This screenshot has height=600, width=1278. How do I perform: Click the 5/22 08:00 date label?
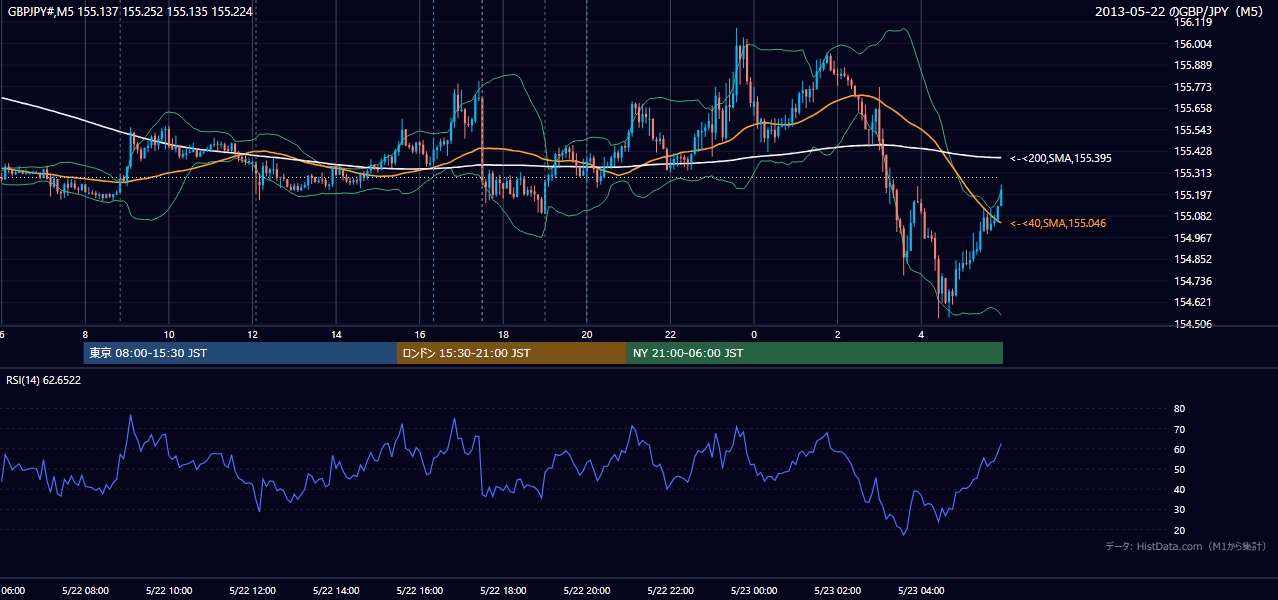pyautogui.click(x=85, y=590)
